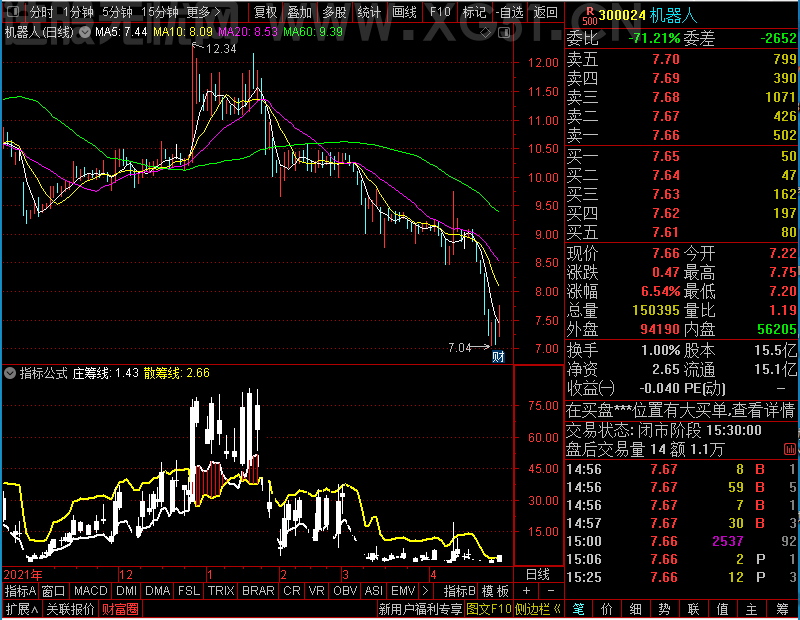This screenshot has height=620, width=800.
Task: Select the 5分钟 period tab
Action: coord(117,11)
